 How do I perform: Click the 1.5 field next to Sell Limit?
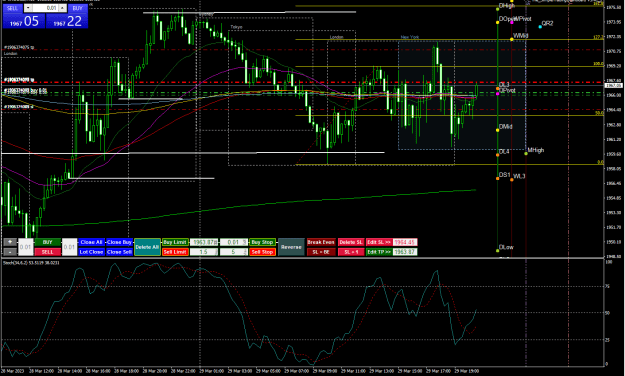pyautogui.click(x=204, y=252)
